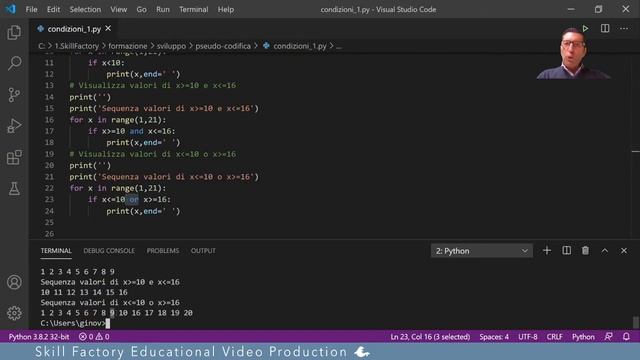
Task: Click the VS Code logo icon
Action: click(11, 9)
